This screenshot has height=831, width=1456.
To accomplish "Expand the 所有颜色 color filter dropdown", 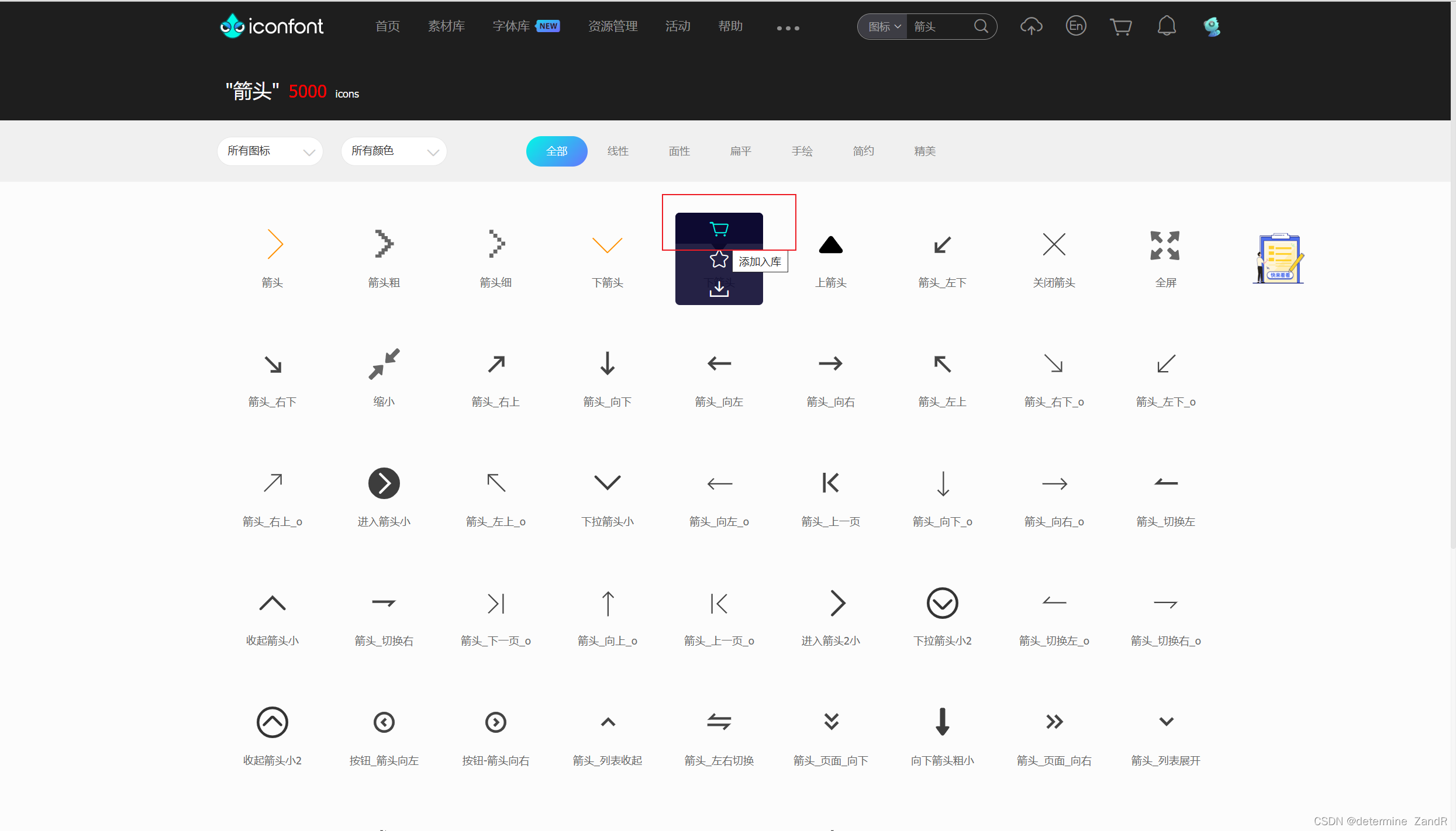I will click(394, 151).
